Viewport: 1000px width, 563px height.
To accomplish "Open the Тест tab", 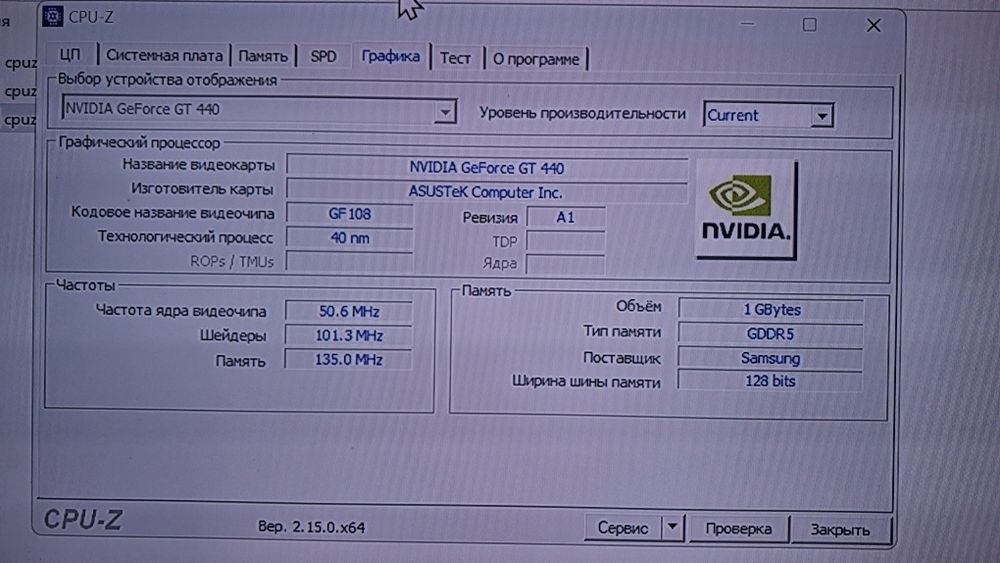I will coord(455,59).
